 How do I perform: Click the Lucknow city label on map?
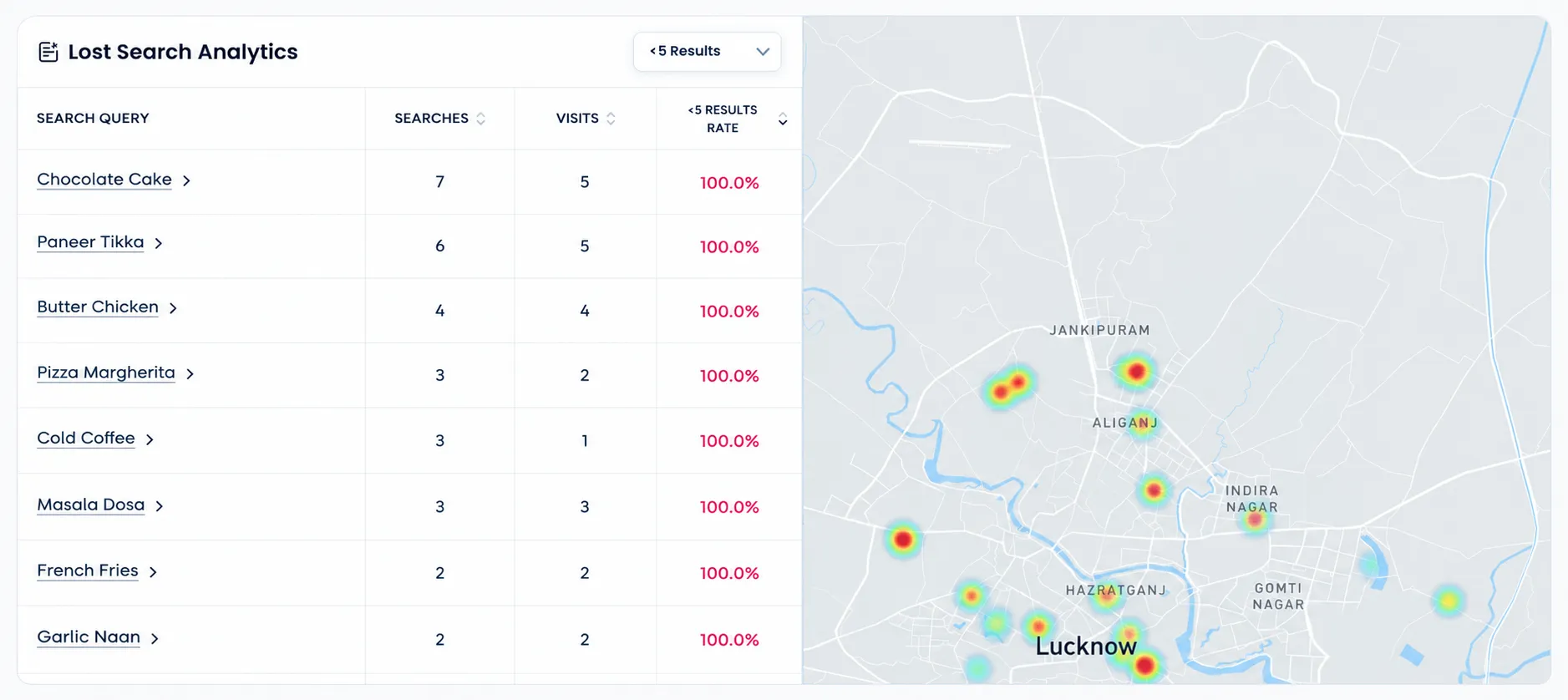1086,647
